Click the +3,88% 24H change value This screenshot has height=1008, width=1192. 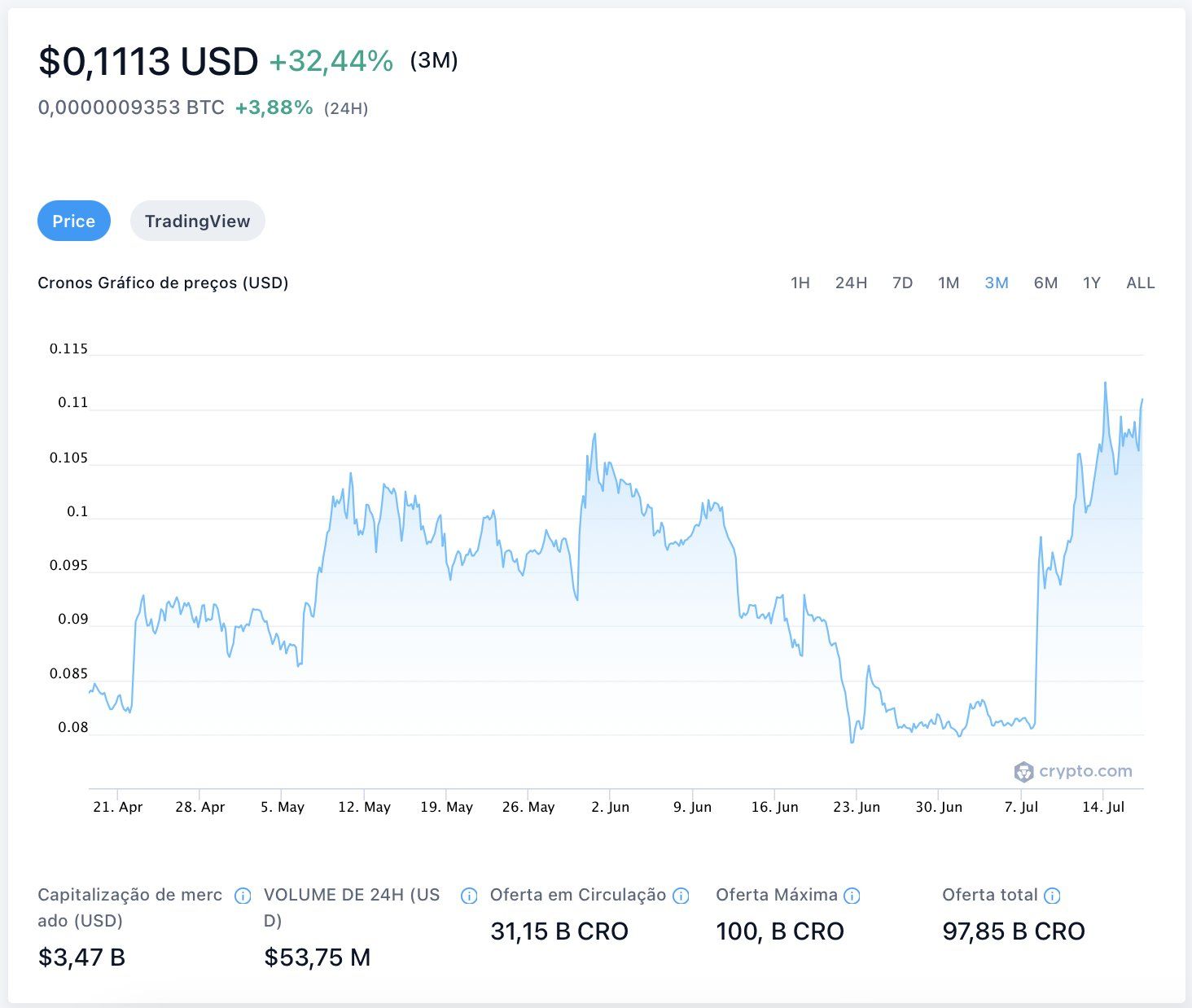[274, 107]
